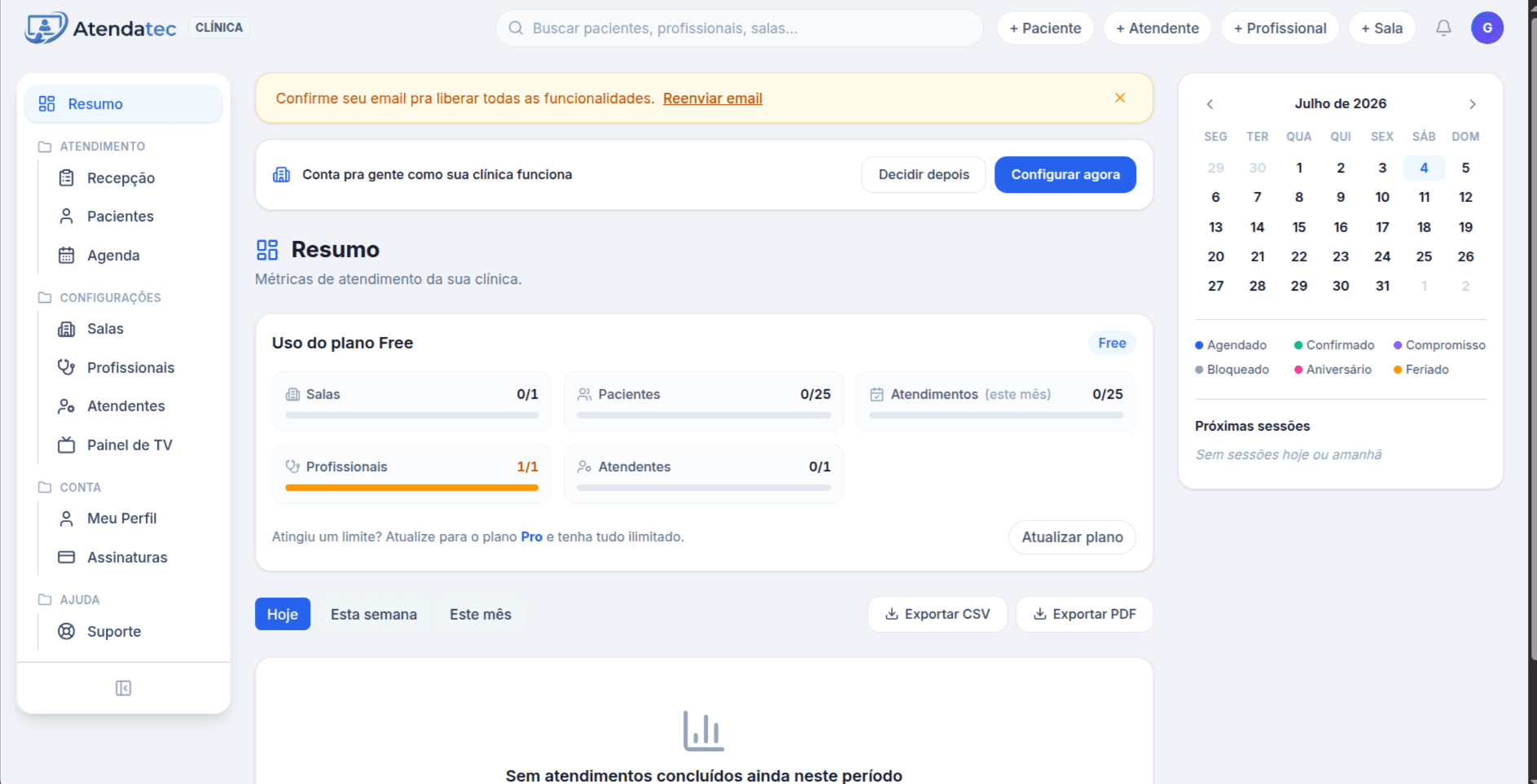Click the Atendentes icon in sidebar
1537x784 pixels.
[x=67, y=405]
